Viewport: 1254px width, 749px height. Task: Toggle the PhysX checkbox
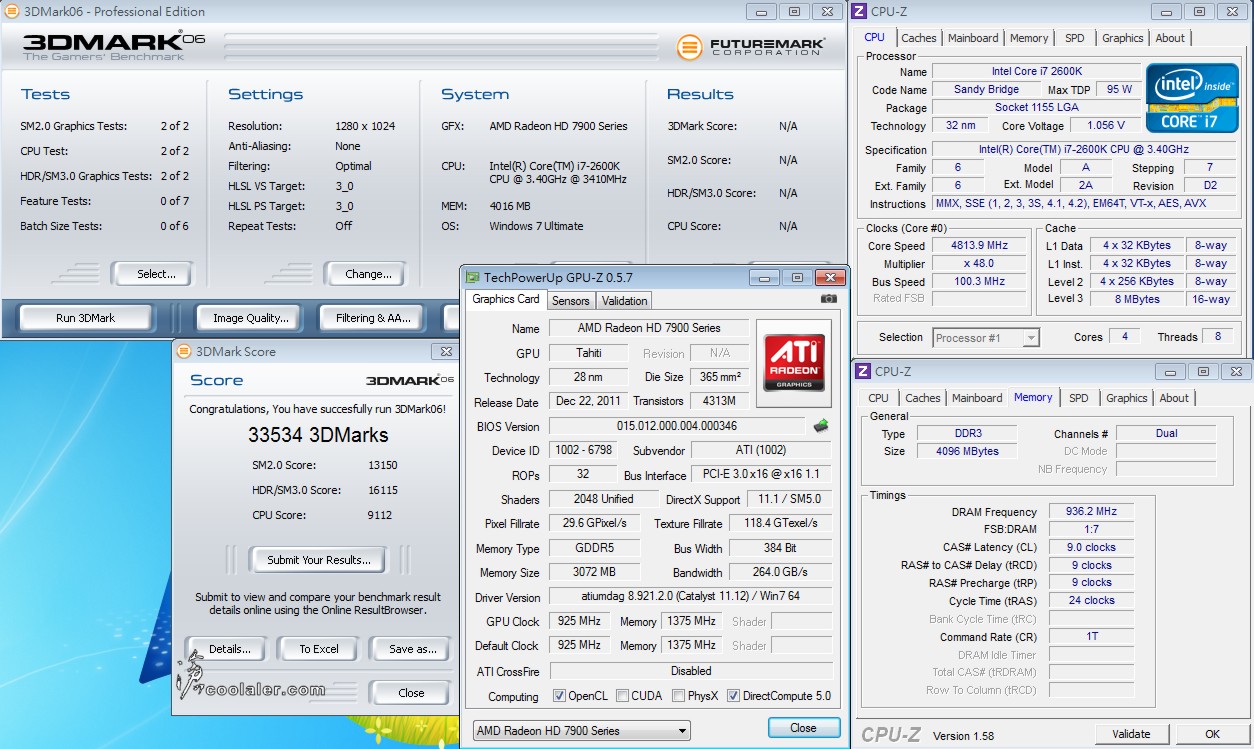[679, 696]
